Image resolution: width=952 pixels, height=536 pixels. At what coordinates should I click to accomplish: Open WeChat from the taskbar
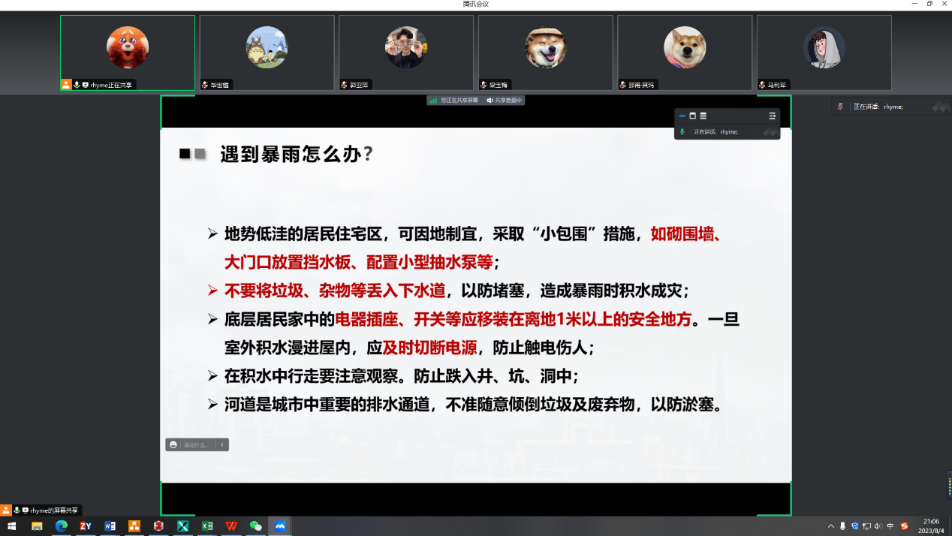[256, 526]
